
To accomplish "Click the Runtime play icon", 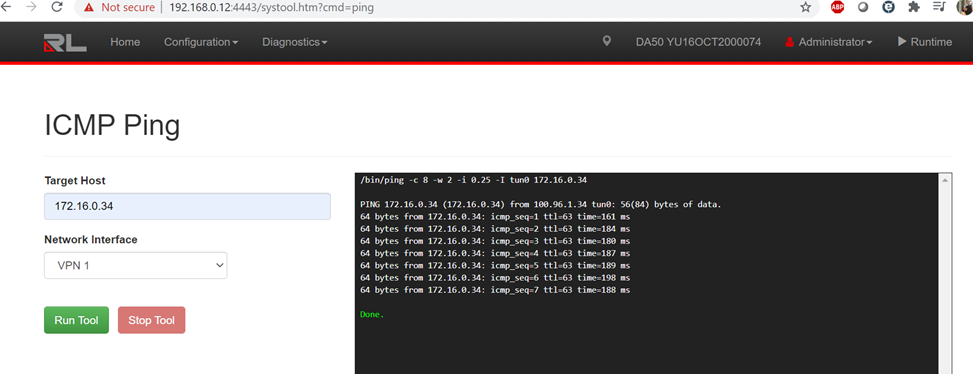I will [x=902, y=42].
